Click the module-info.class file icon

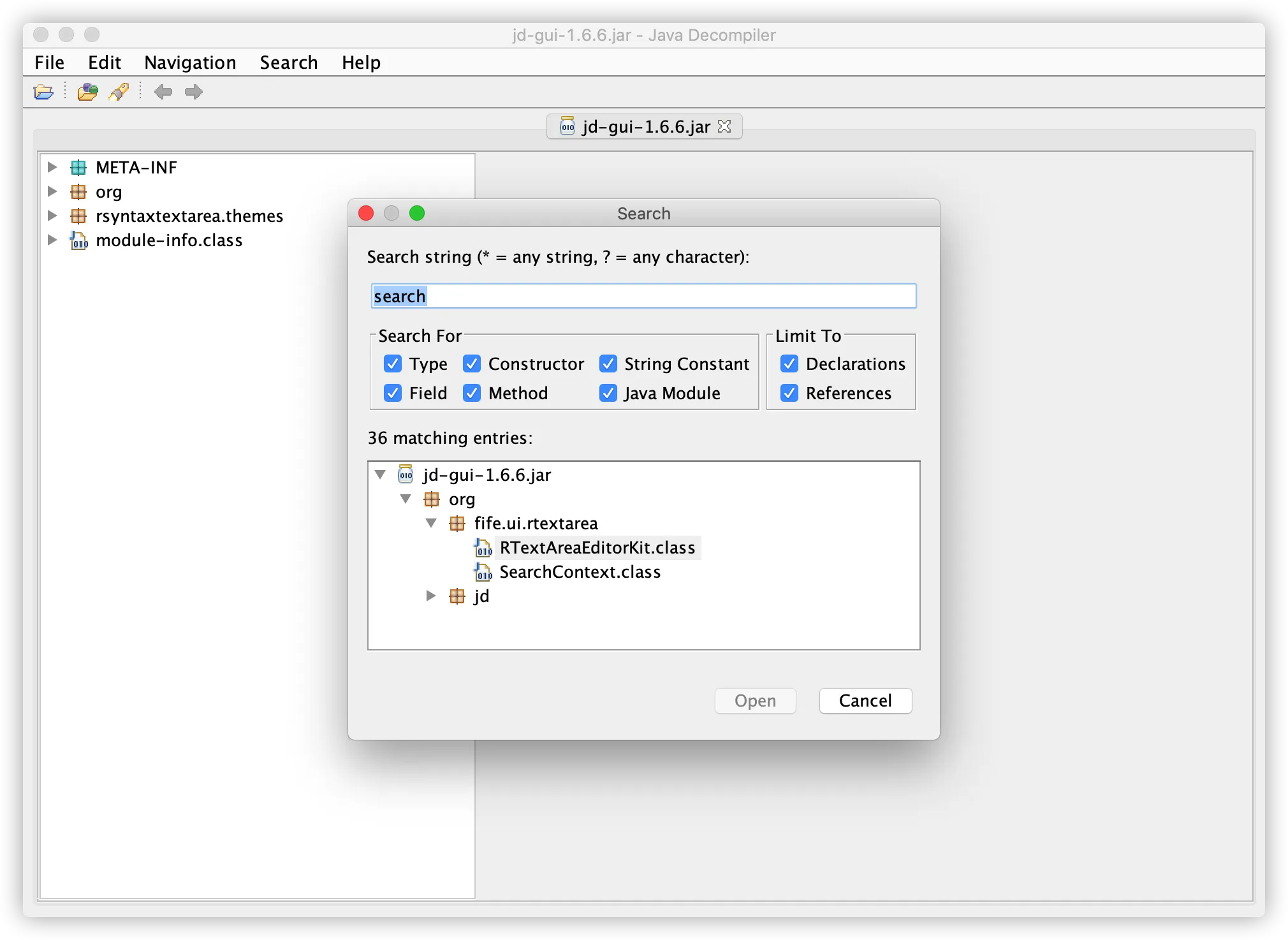(78, 240)
